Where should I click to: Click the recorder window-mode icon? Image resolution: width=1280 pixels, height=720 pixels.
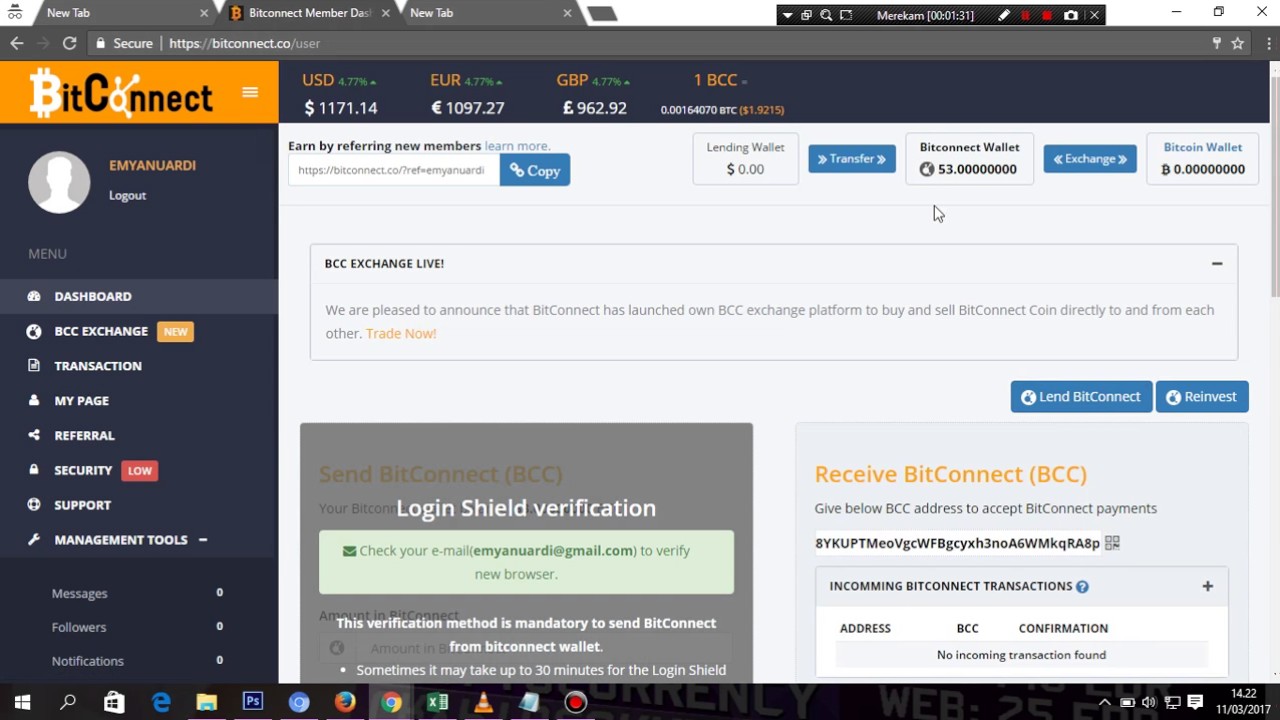806,15
